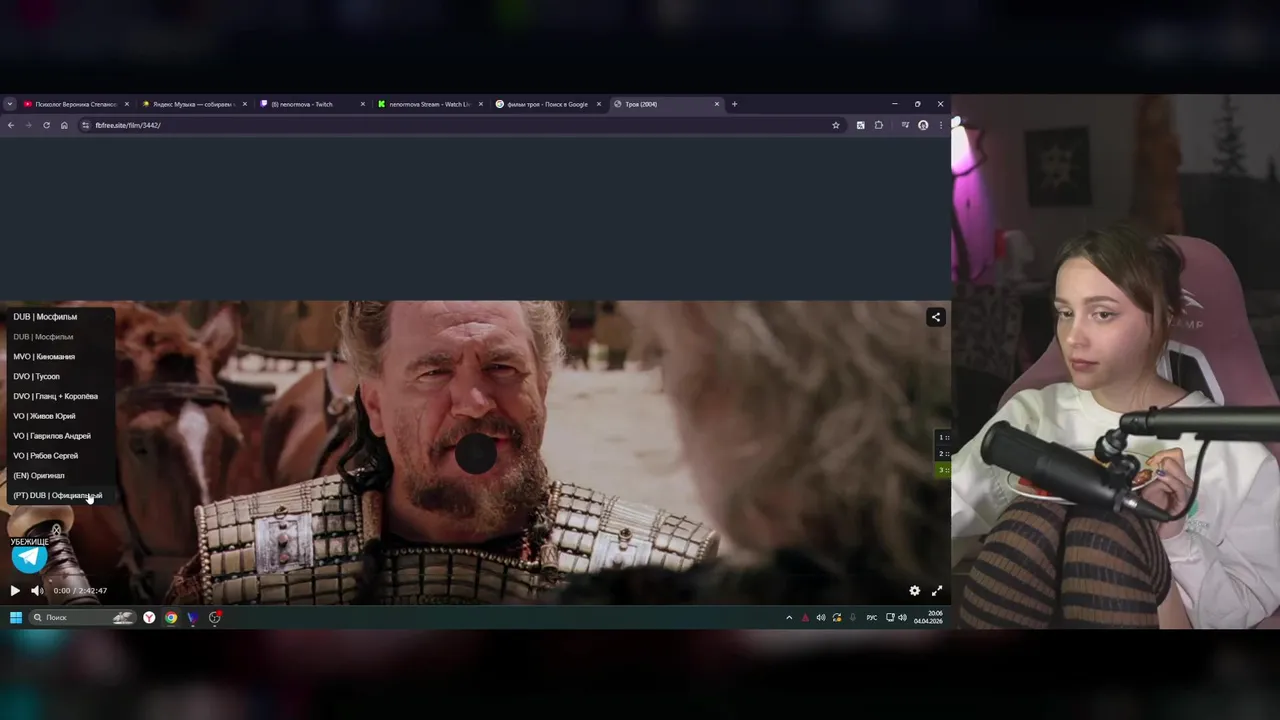Enter fullscreen mode in the player
1280x720 pixels.
[x=937, y=591]
